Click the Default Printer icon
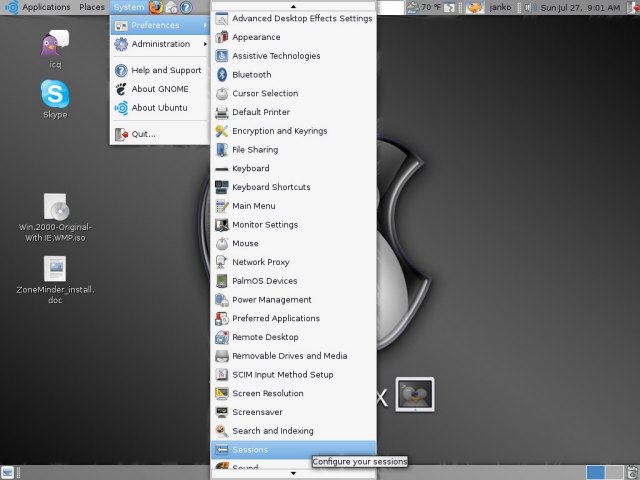This screenshot has width=640, height=480. [222, 112]
